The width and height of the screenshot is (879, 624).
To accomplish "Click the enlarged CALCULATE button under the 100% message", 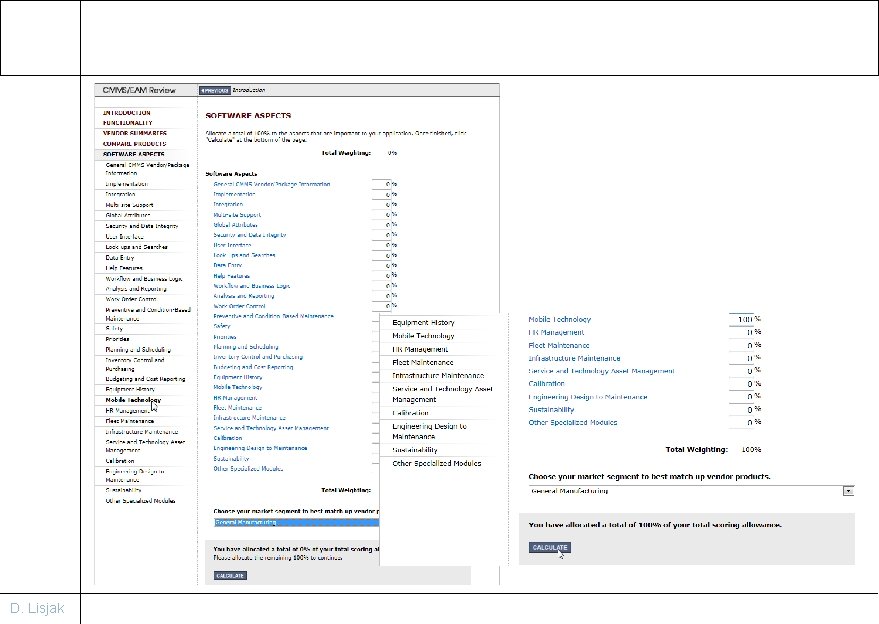I will point(550,548).
